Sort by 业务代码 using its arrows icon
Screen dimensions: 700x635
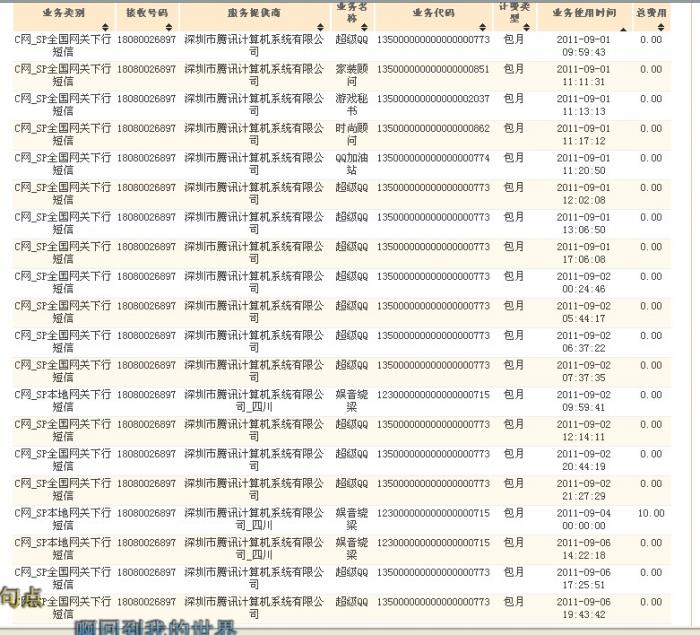tap(483, 27)
